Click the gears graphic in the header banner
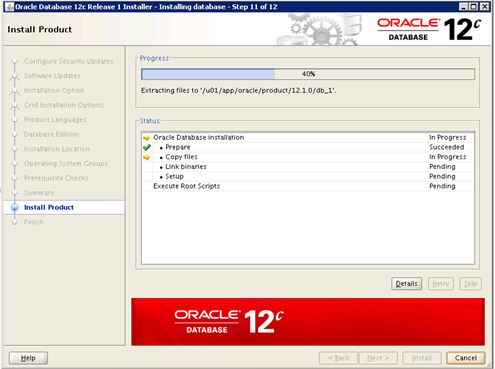Image resolution: width=495 pixels, height=369 pixels. click(x=320, y=29)
